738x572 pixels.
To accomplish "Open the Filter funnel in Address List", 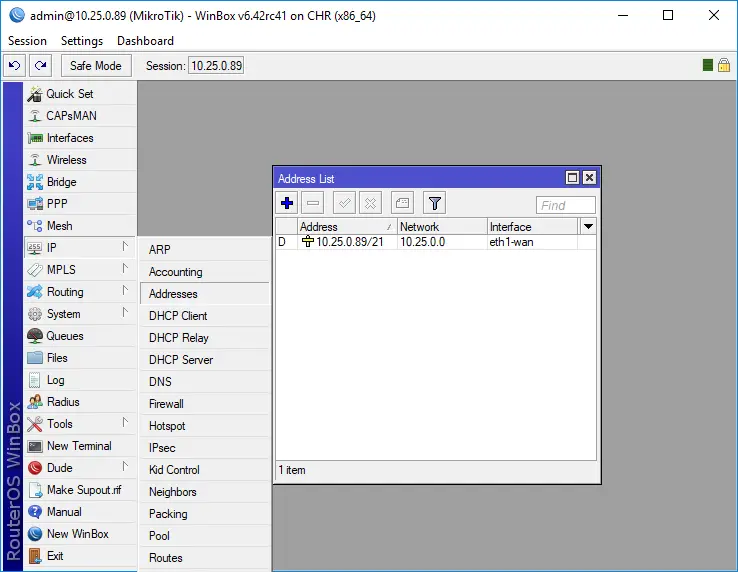I will click(434, 203).
